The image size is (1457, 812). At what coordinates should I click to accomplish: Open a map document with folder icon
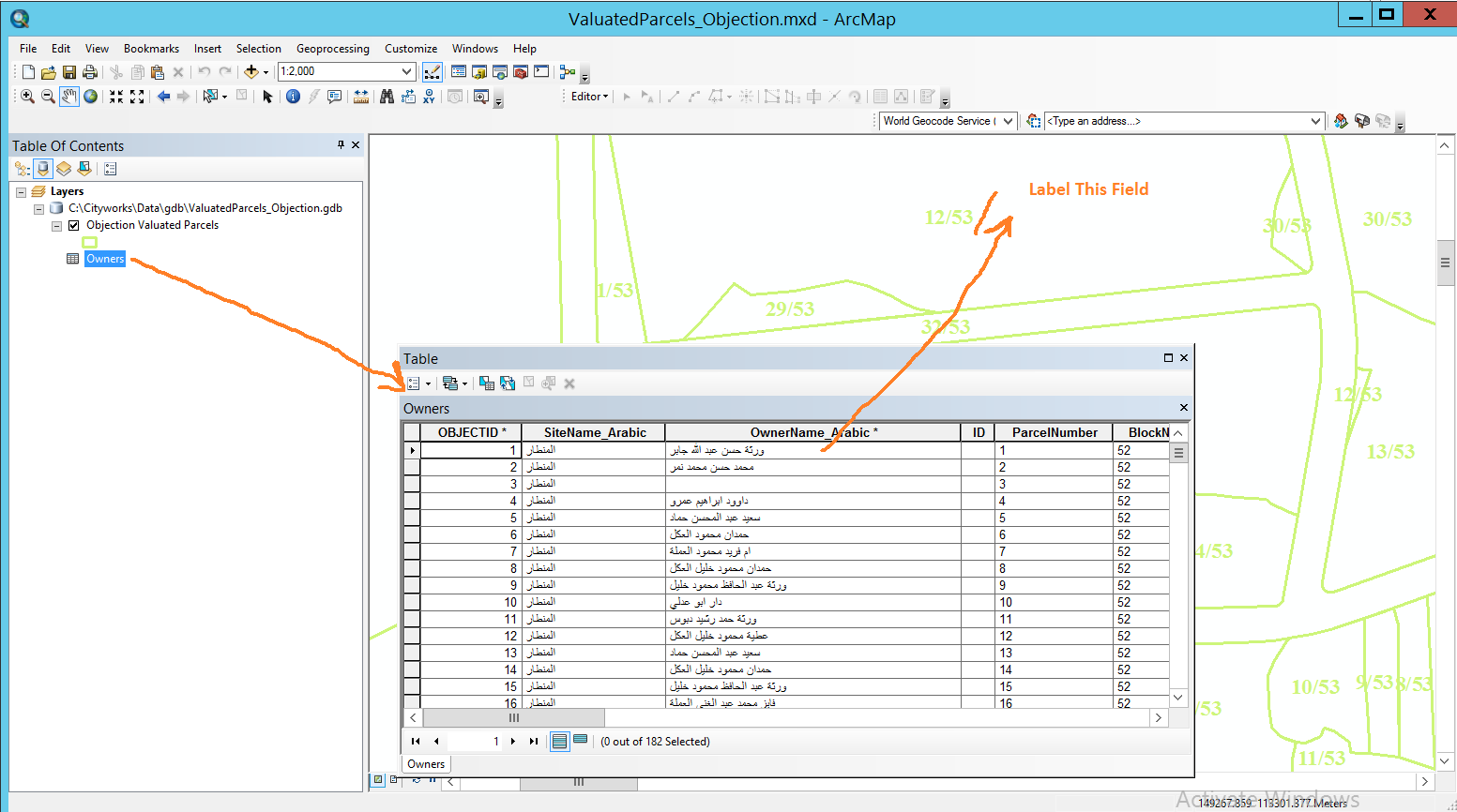(x=49, y=72)
